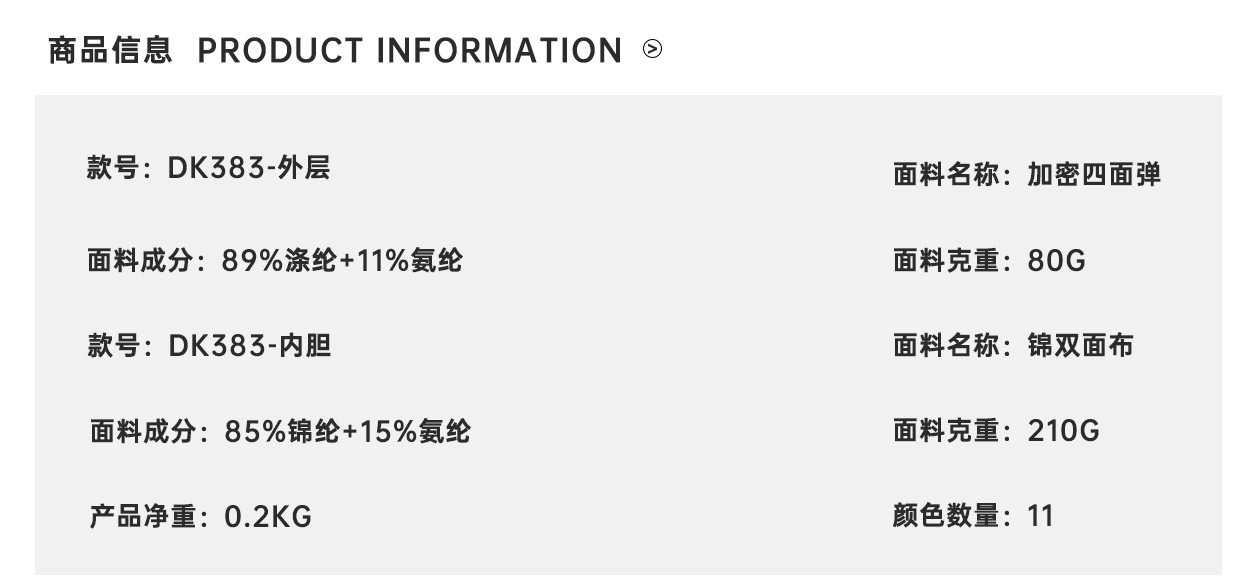
Task: Select the 0.2KG net weight value
Action: 268,517
